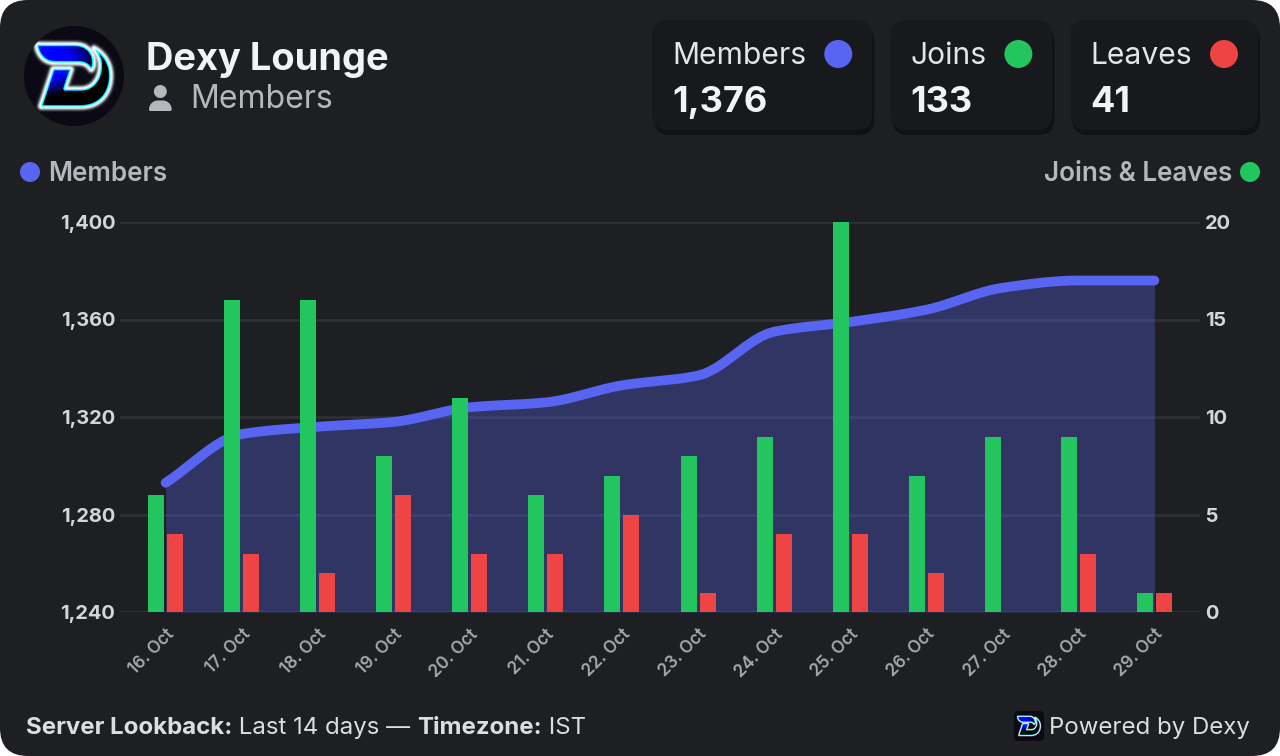Toggle the Members legend blue dot
1280x756 pixels.
30,172
